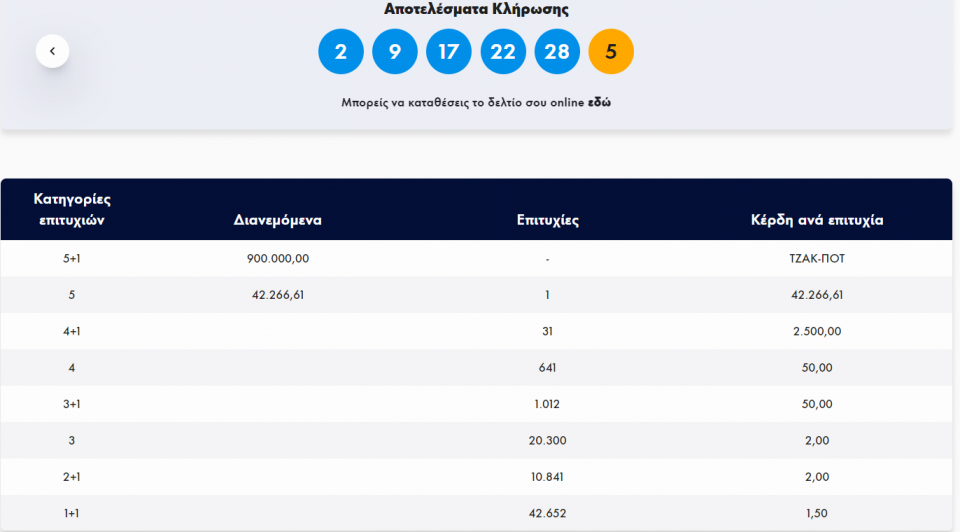Click the 'Κατηγορίες επιτυχιών' column header
This screenshot has height=532, width=960.
click(72, 209)
